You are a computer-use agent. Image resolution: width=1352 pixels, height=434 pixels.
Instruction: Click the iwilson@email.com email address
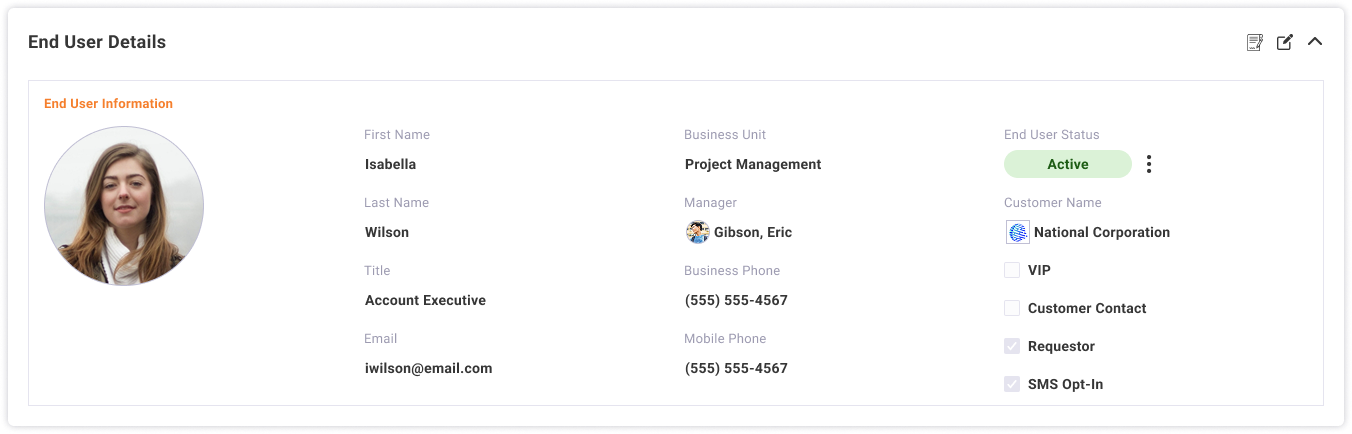pos(428,368)
